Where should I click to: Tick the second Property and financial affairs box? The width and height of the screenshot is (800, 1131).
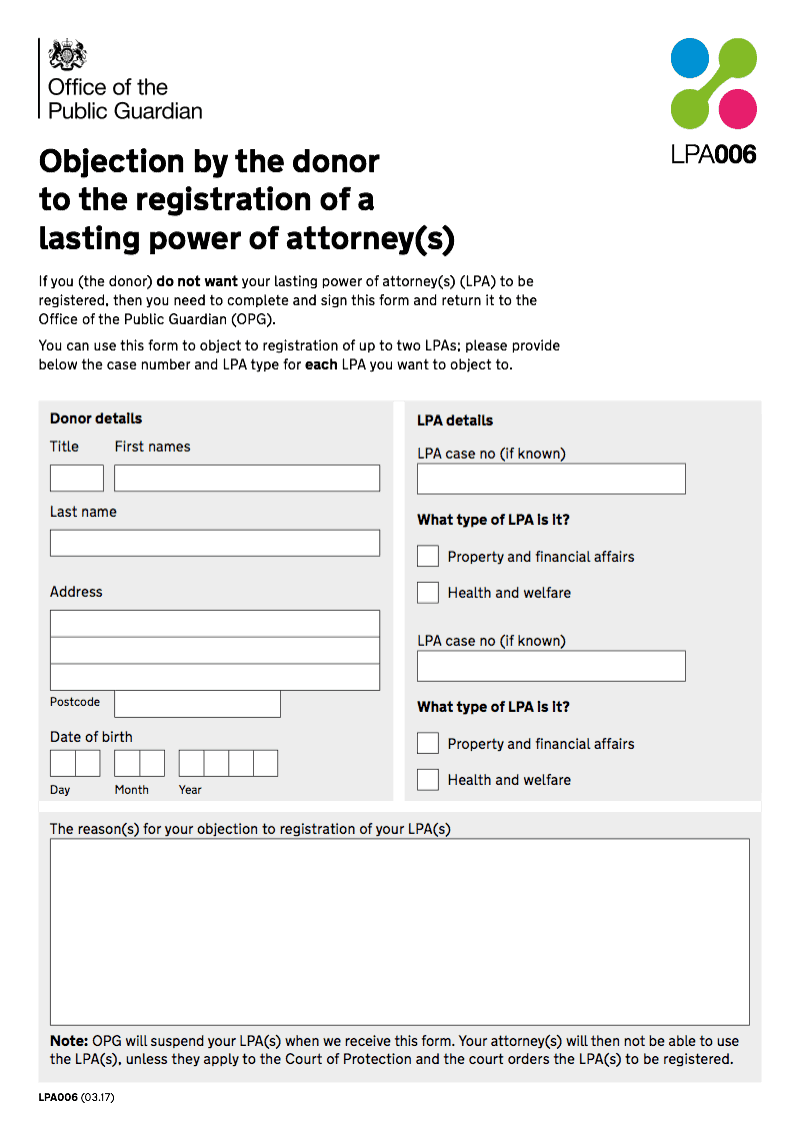tap(427, 742)
